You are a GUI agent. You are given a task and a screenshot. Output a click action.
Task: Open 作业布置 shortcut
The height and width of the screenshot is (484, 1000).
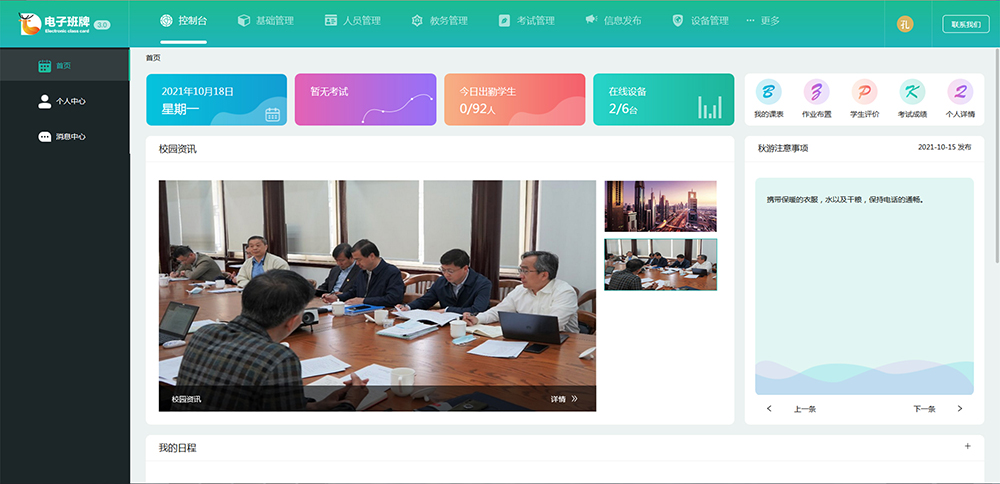[816, 99]
